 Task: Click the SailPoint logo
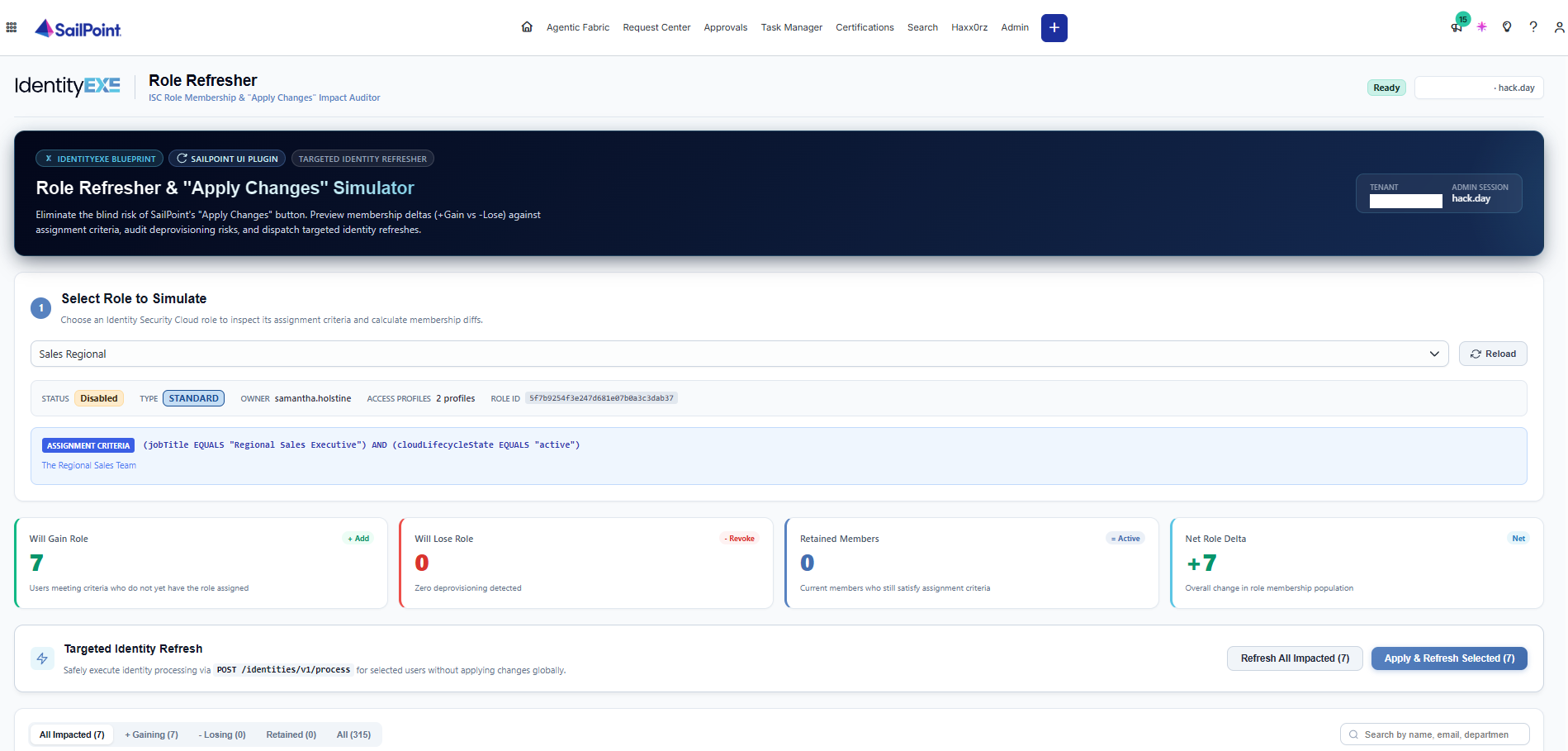(x=78, y=29)
